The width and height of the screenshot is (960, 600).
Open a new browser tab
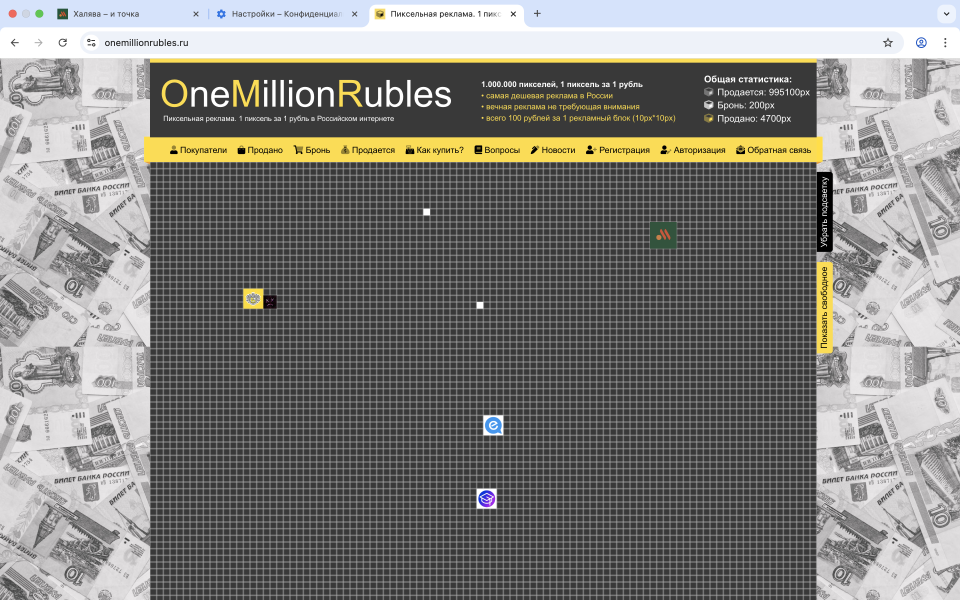537,13
